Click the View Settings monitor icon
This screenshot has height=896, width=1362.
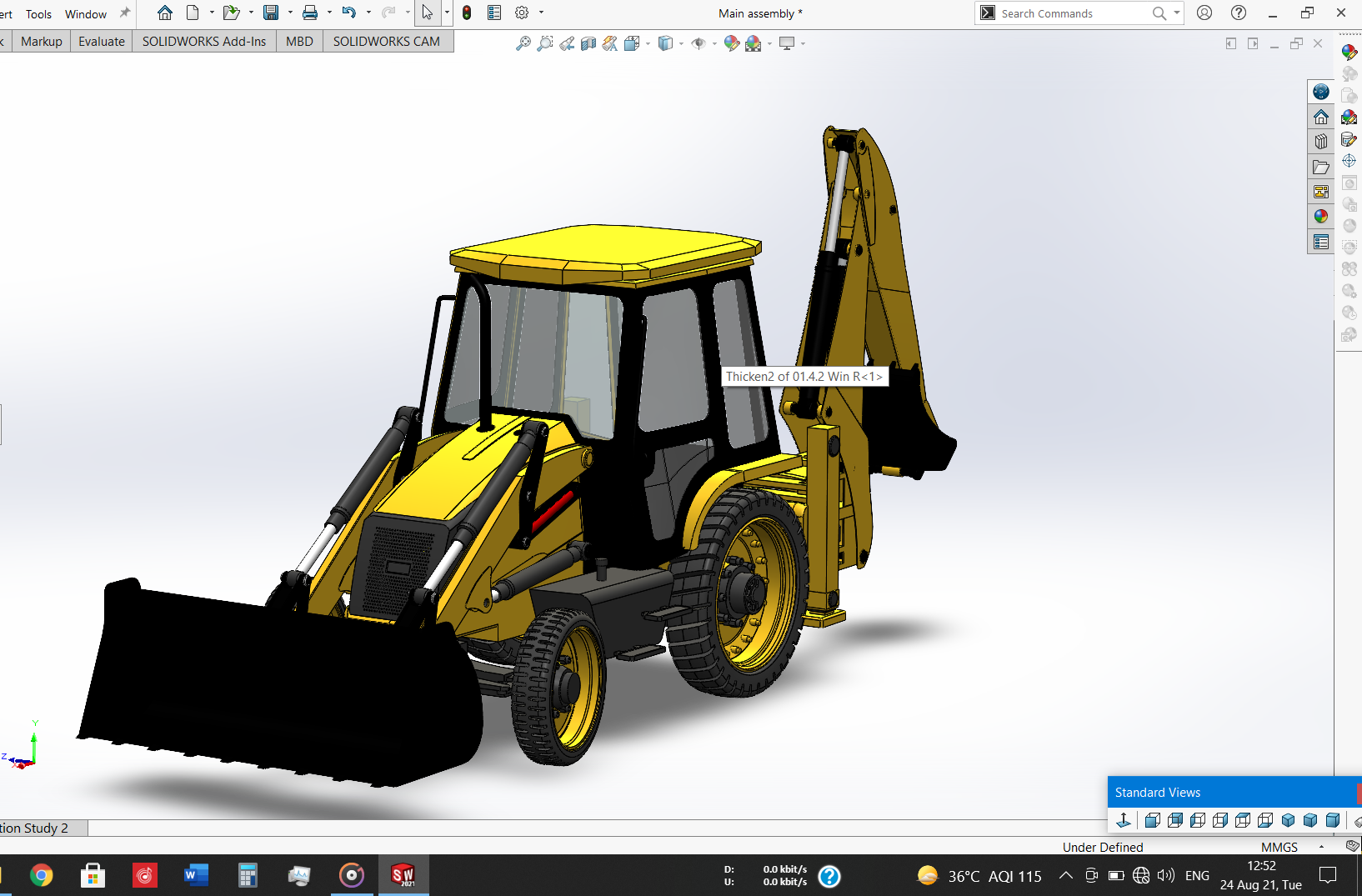pos(787,43)
